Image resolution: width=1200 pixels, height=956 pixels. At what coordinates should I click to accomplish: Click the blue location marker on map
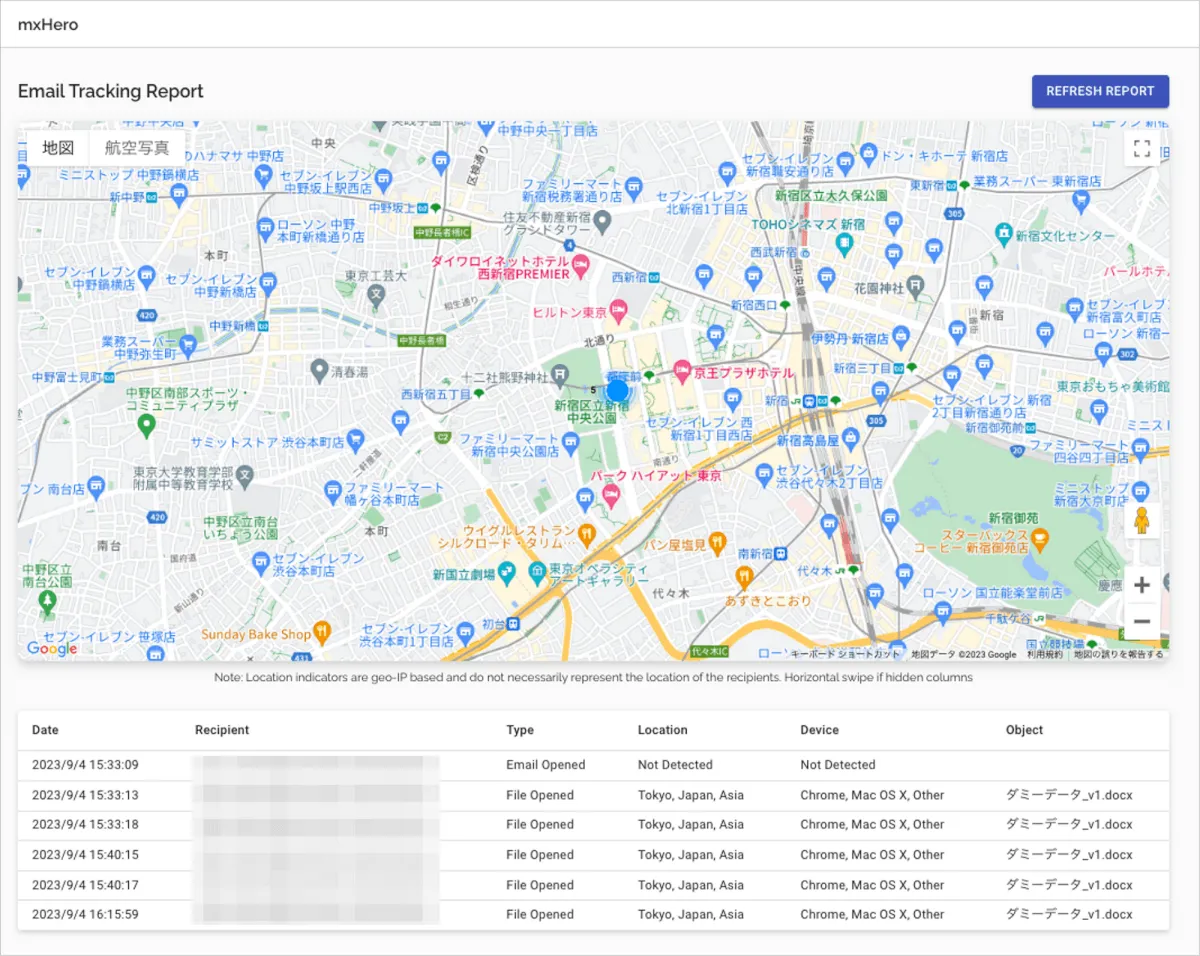618,390
